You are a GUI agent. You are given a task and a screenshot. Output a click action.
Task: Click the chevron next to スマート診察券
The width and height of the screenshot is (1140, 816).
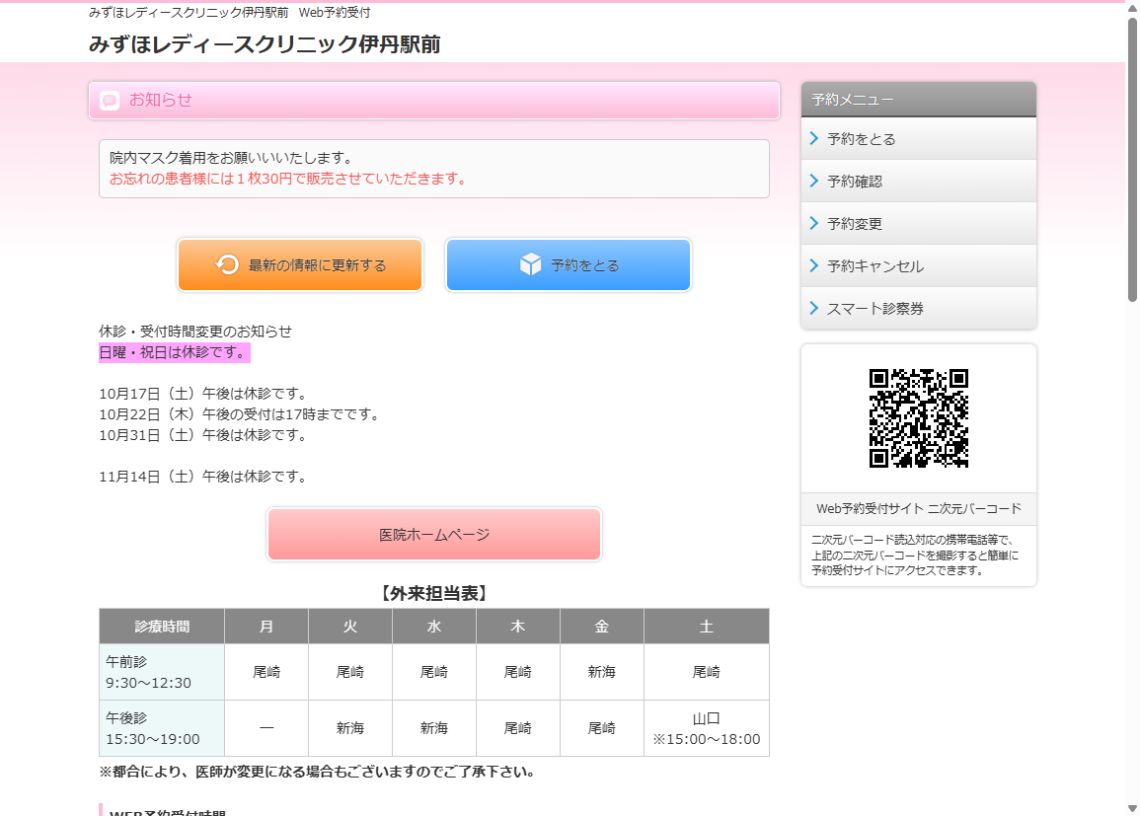click(x=814, y=308)
